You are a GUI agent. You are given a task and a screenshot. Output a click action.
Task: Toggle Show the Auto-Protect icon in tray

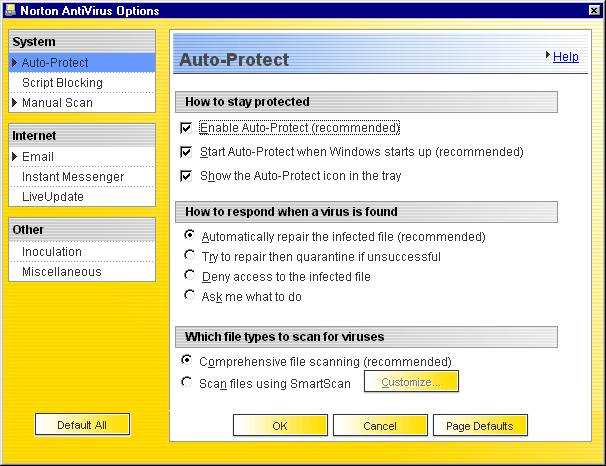(186, 176)
